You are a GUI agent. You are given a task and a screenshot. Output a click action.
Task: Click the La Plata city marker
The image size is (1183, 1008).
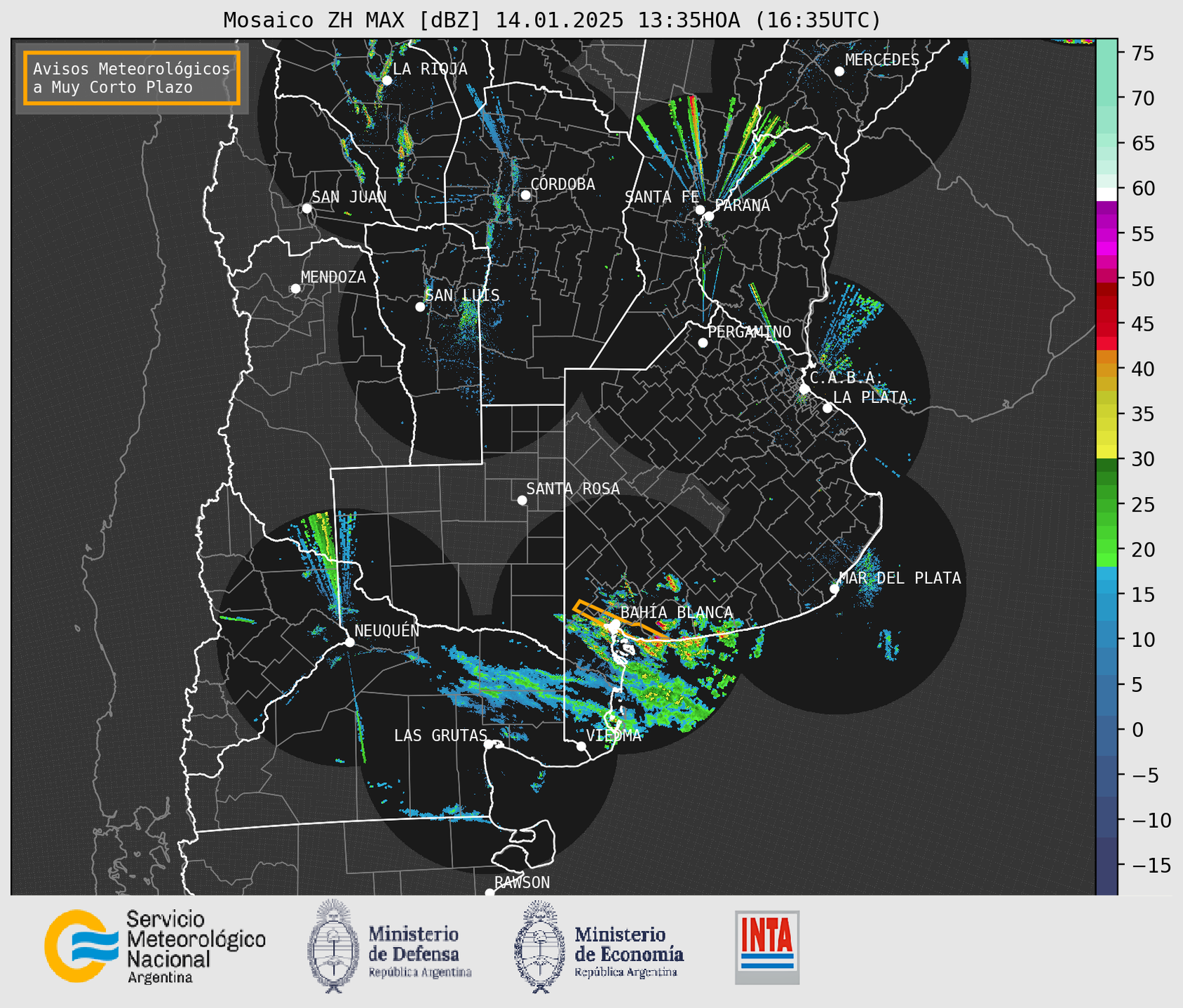coord(827,408)
